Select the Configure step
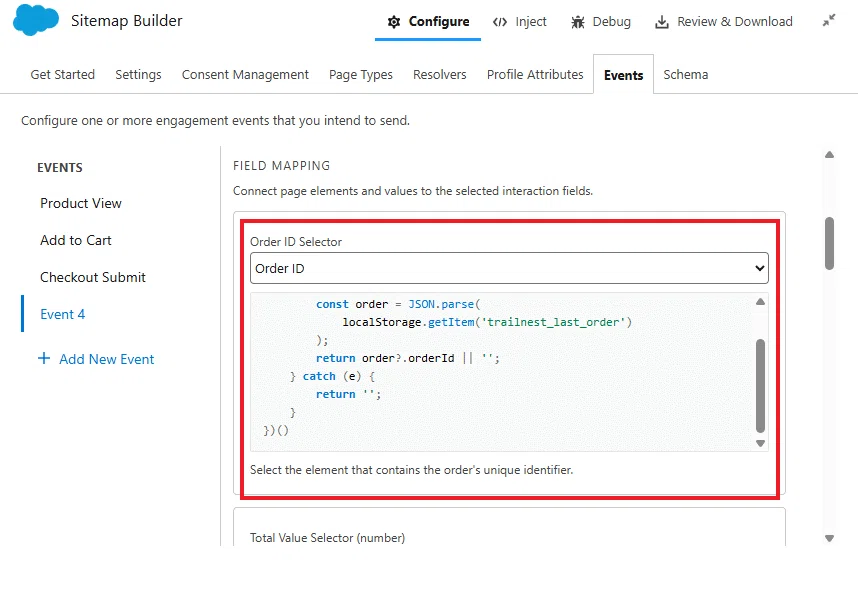 428,22
